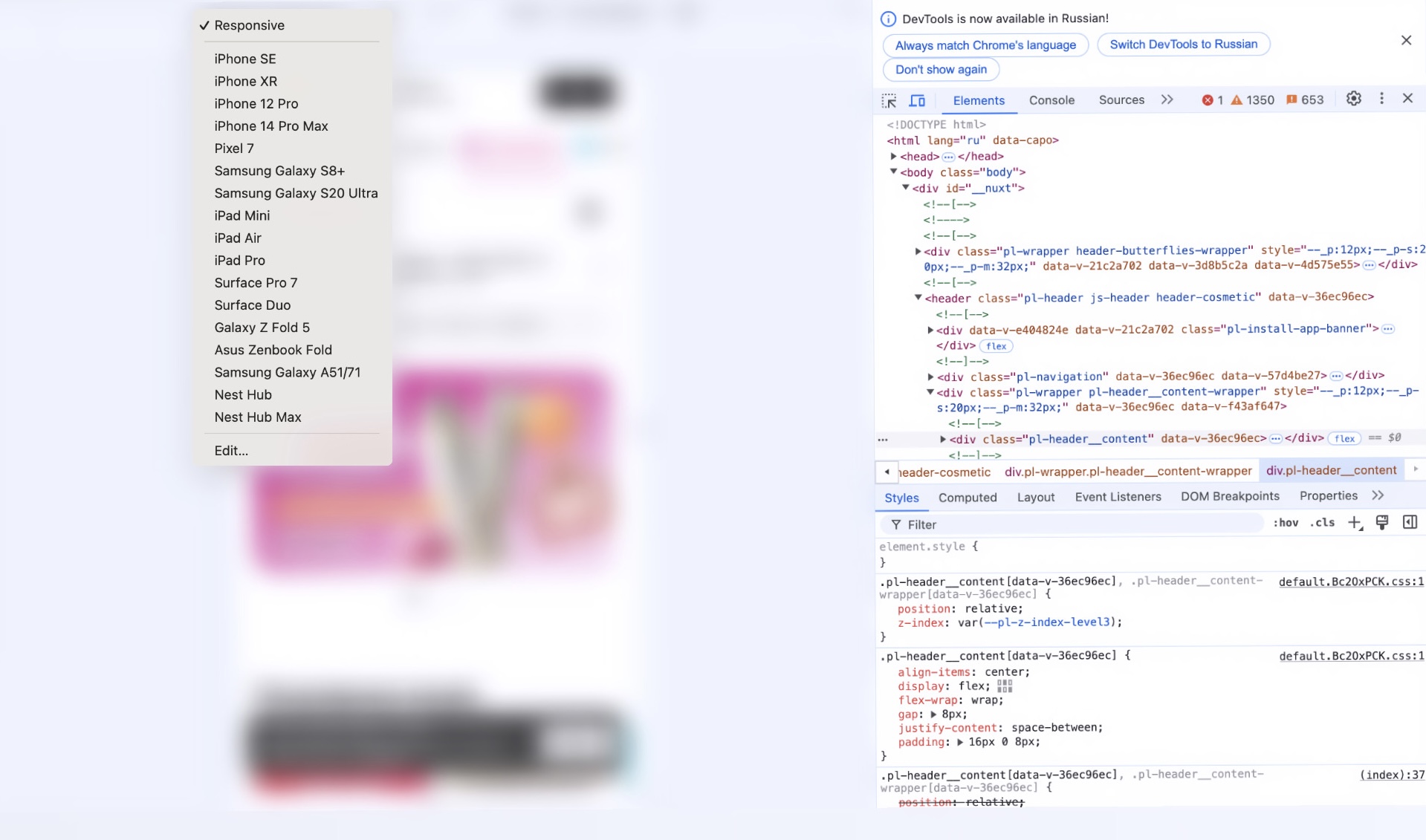
Task: Open the DevTools three-dot customize menu
Action: coord(1381,99)
